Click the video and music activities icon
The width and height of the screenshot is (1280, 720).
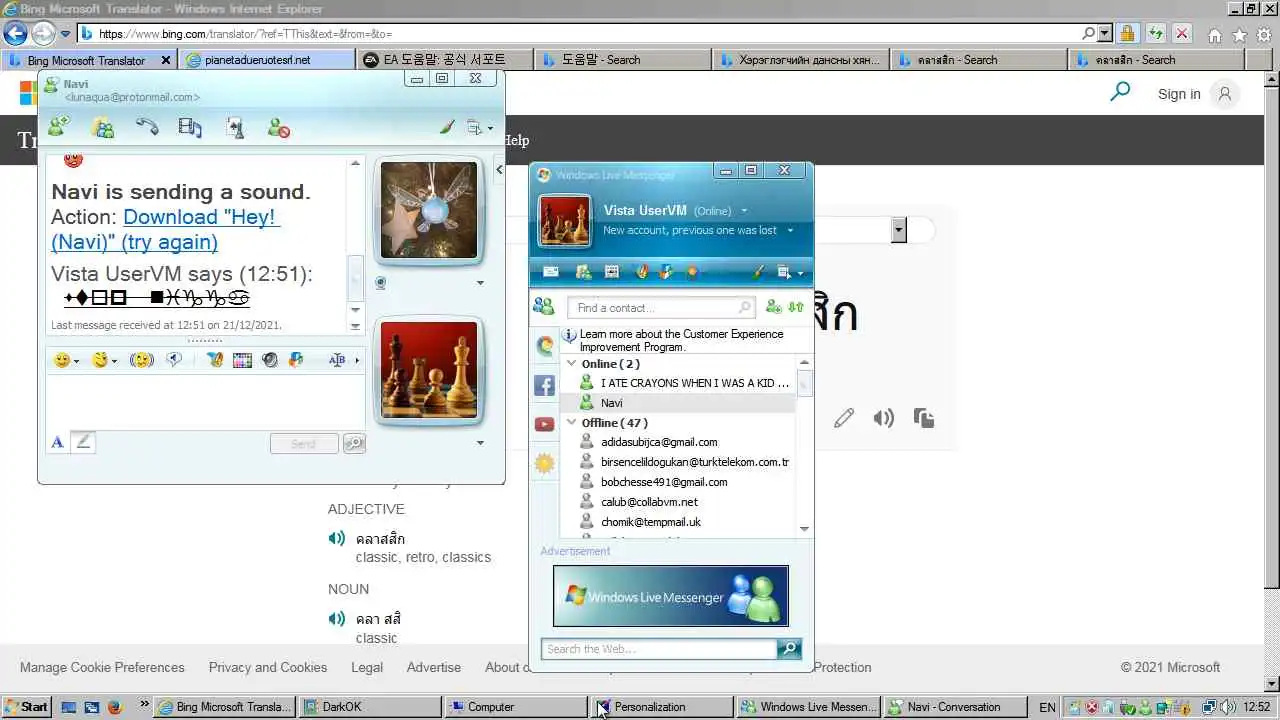[190, 127]
